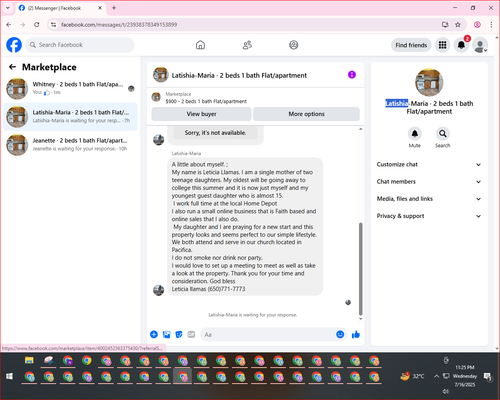The image size is (500, 400).
Task: Expand Customize chat section
Action: point(429,164)
